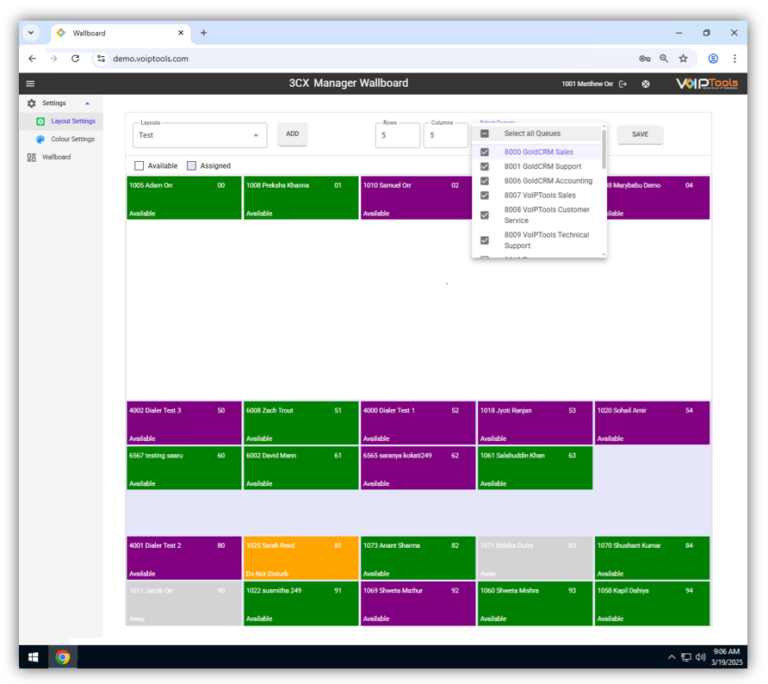Select the 1070 Shushant Kumar tile
768x684 pixels.
[x=652, y=558]
